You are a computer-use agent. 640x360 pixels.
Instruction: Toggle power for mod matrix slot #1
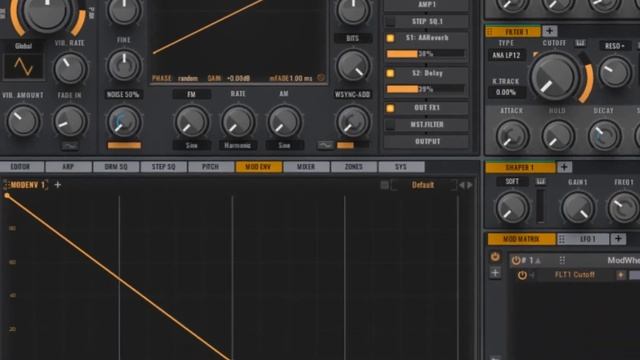[516, 260]
